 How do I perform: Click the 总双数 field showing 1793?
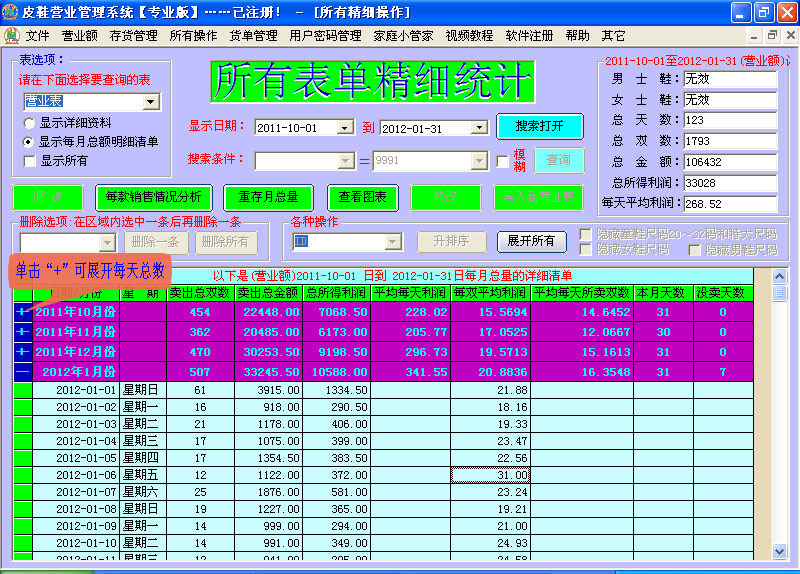(x=730, y=141)
